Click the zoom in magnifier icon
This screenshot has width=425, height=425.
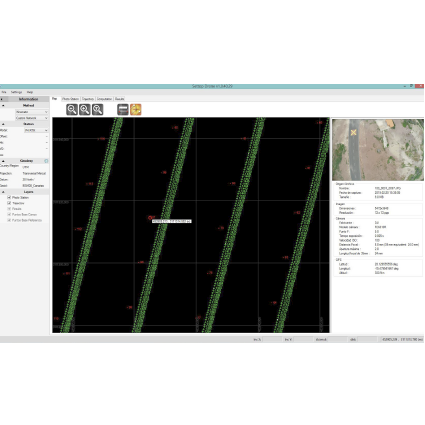[x=85, y=109]
